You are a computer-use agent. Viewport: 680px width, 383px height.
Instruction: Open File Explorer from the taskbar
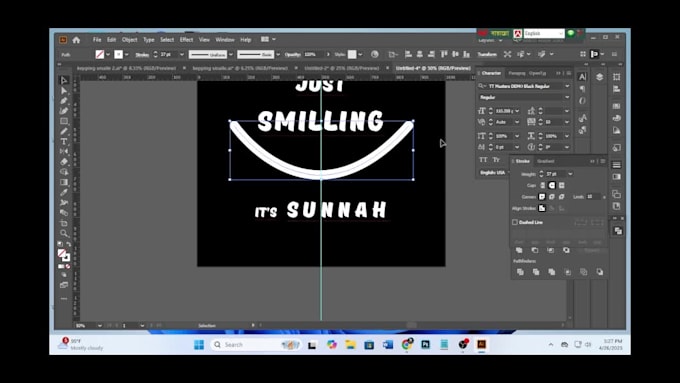350,344
